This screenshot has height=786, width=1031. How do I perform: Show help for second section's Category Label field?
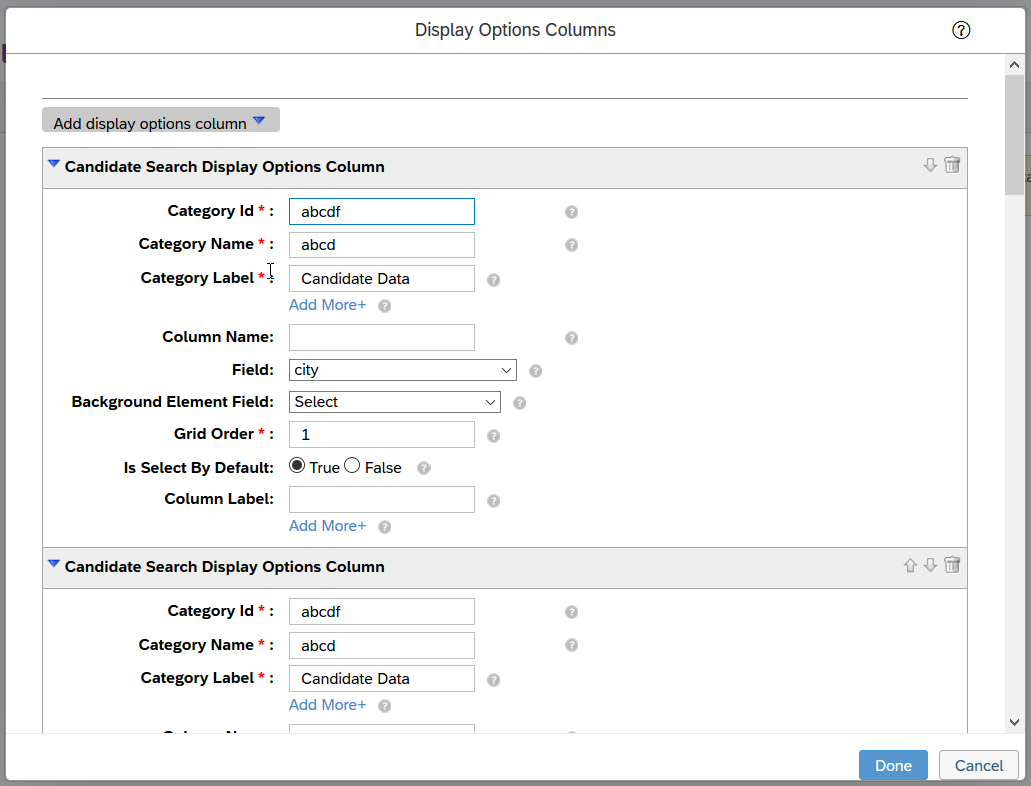coord(493,679)
